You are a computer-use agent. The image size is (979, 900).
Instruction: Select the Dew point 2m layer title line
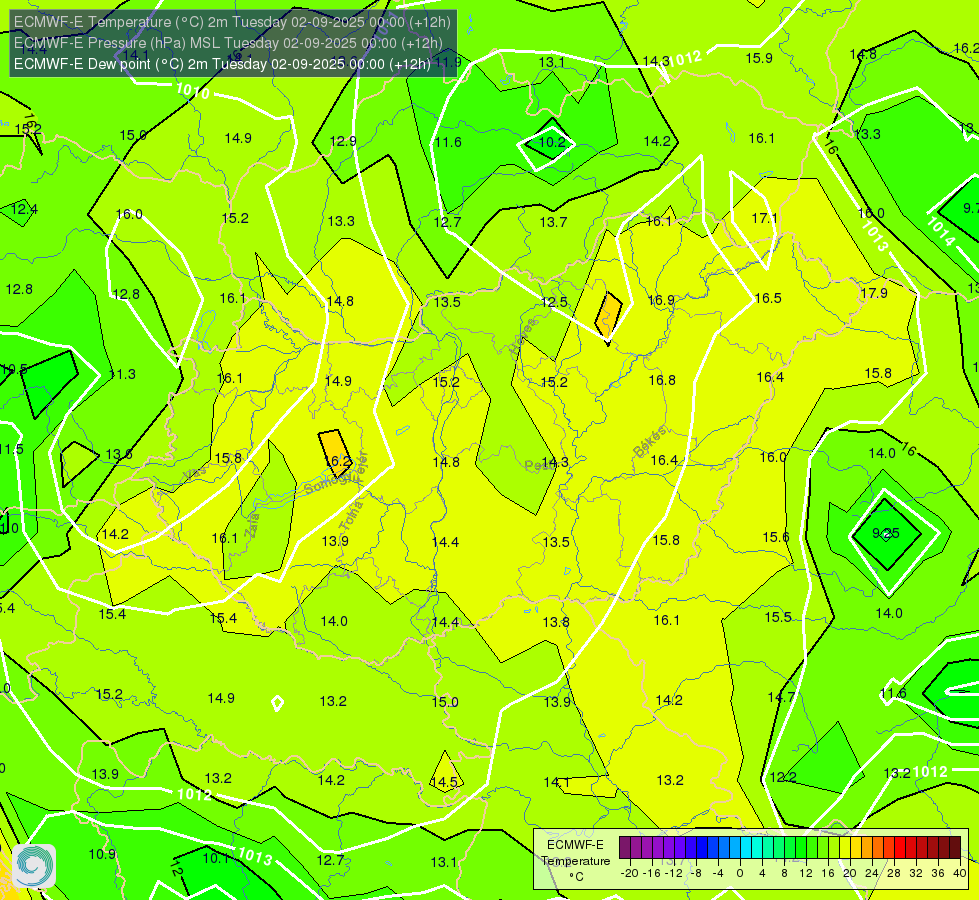(x=222, y=64)
